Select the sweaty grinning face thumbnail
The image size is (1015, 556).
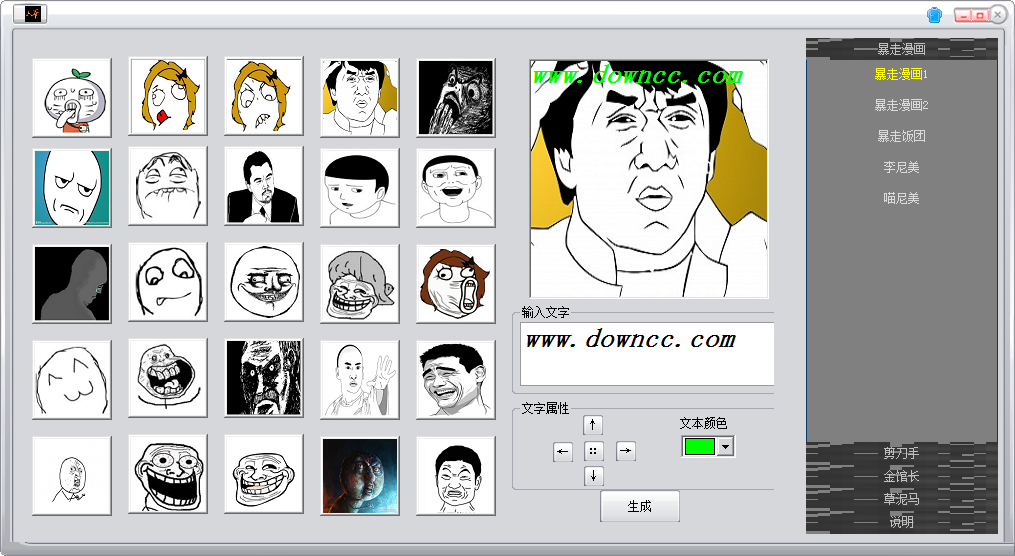point(168,186)
